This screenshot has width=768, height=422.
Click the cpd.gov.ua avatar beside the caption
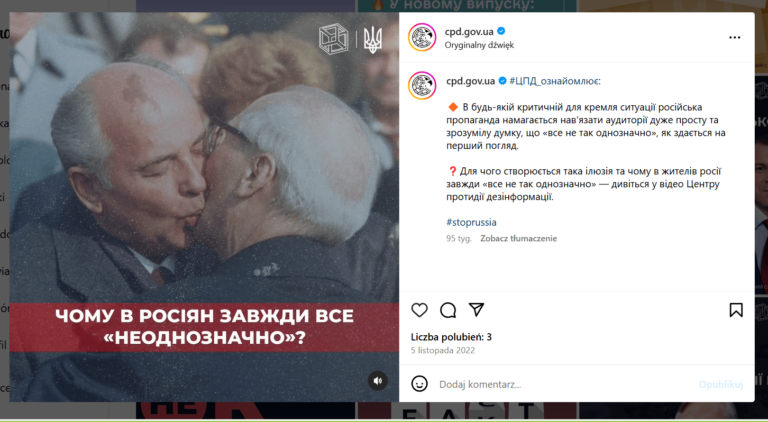tap(422, 85)
